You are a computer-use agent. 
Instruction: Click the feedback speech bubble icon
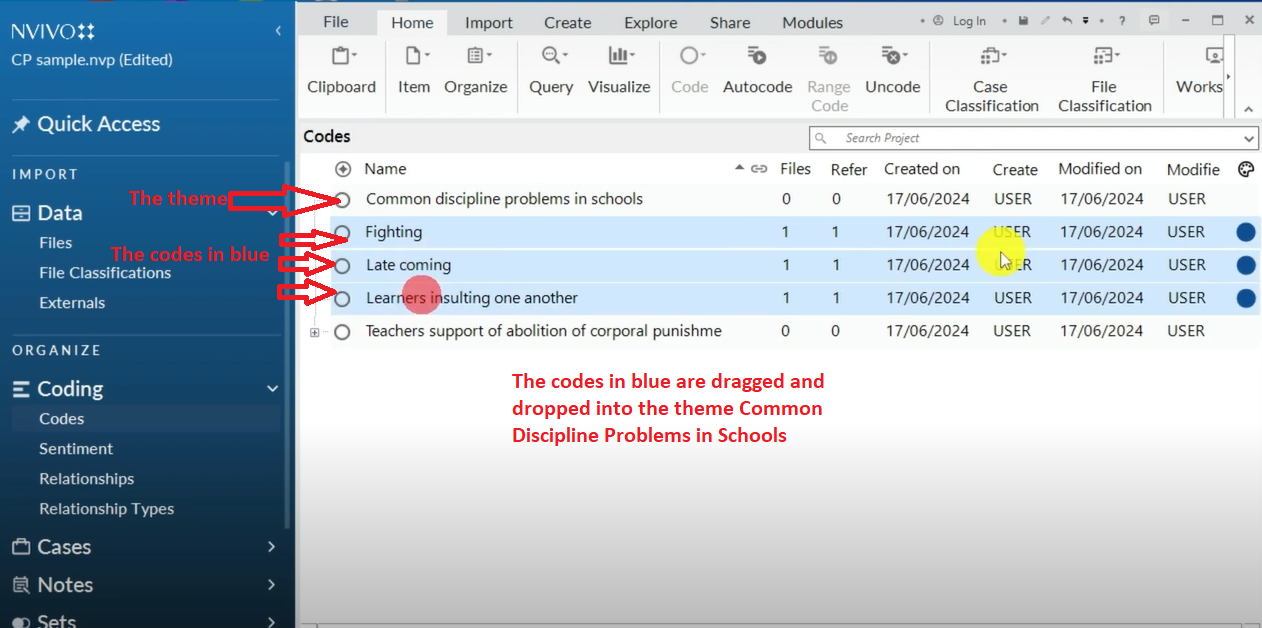[1154, 21]
